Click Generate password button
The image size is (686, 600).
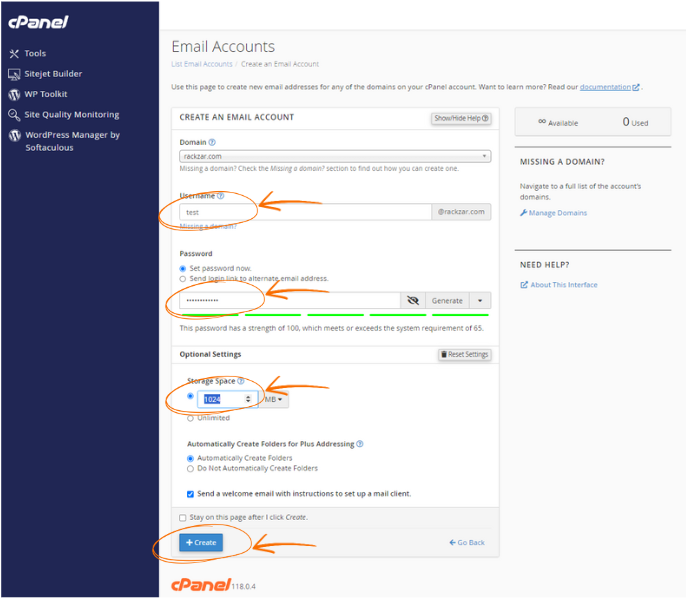pyautogui.click(x=447, y=301)
